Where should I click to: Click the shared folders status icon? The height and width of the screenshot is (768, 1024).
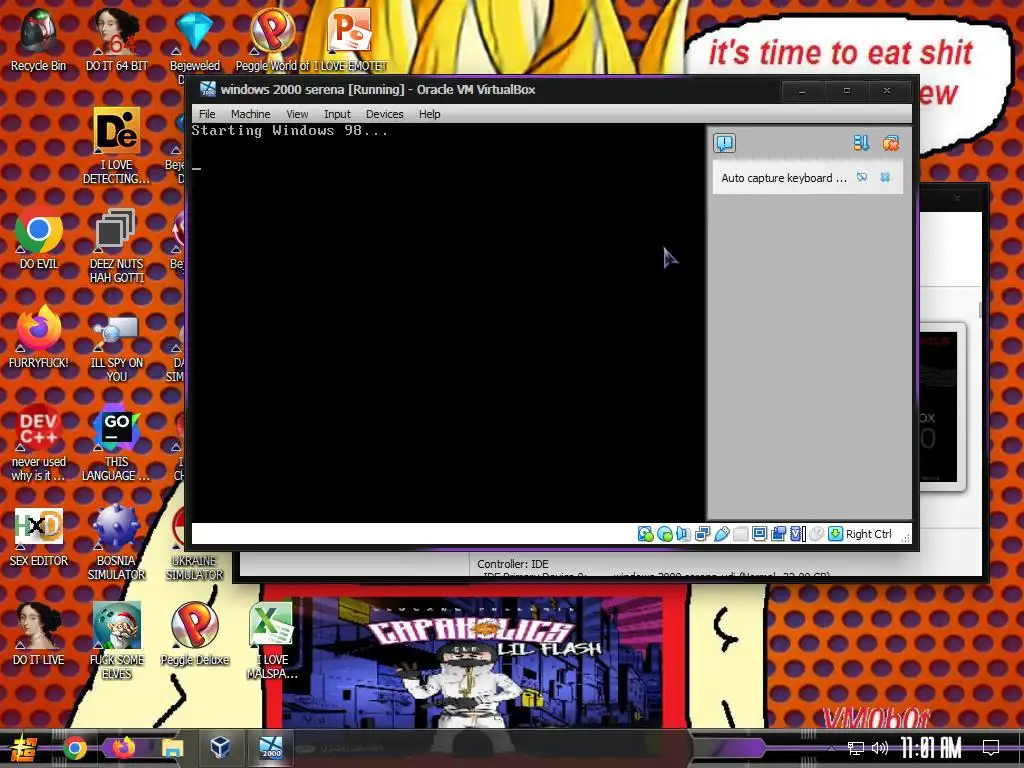(x=741, y=534)
